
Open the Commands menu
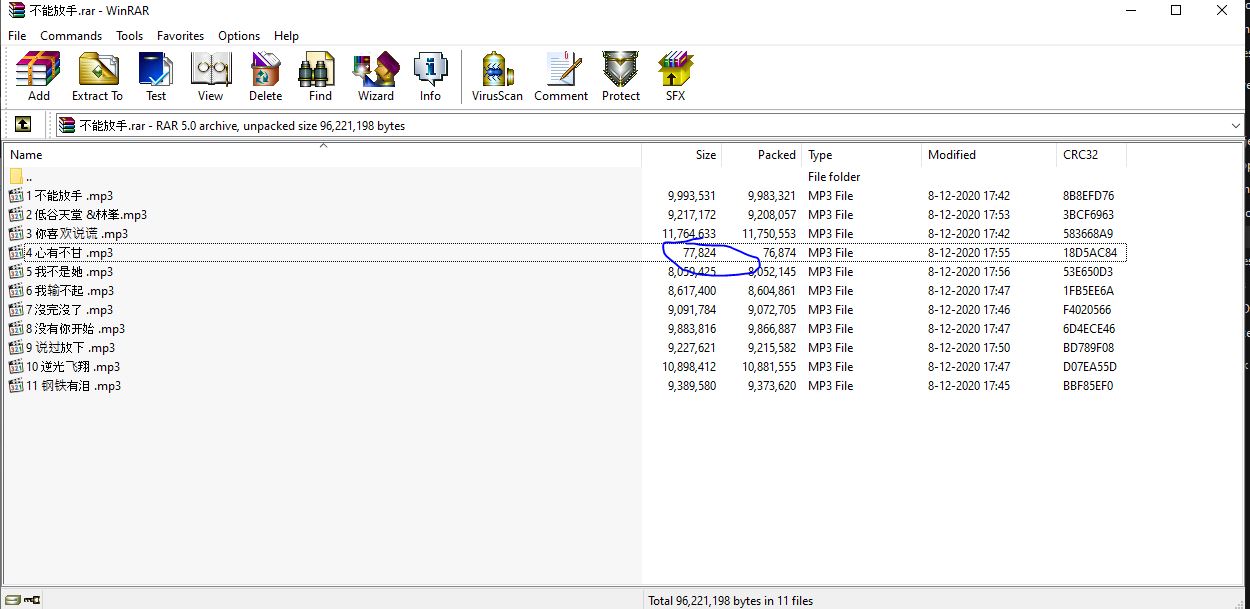(x=71, y=35)
